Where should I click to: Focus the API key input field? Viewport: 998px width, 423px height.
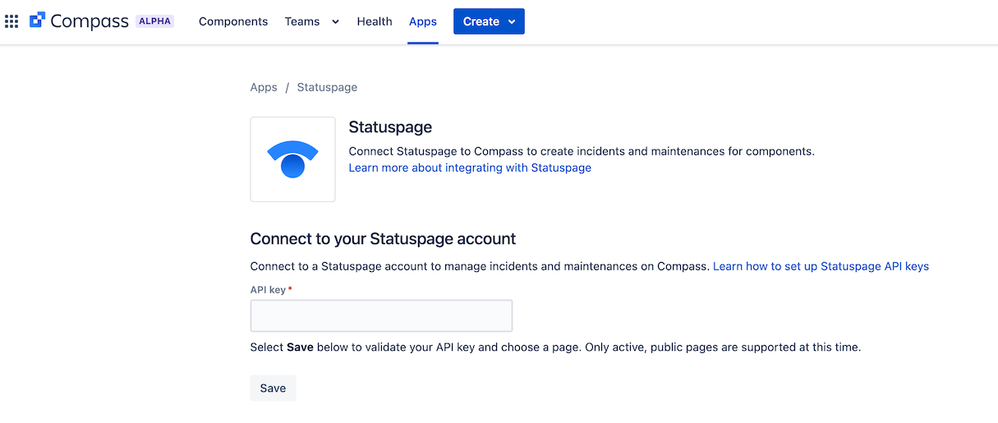[381, 316]
